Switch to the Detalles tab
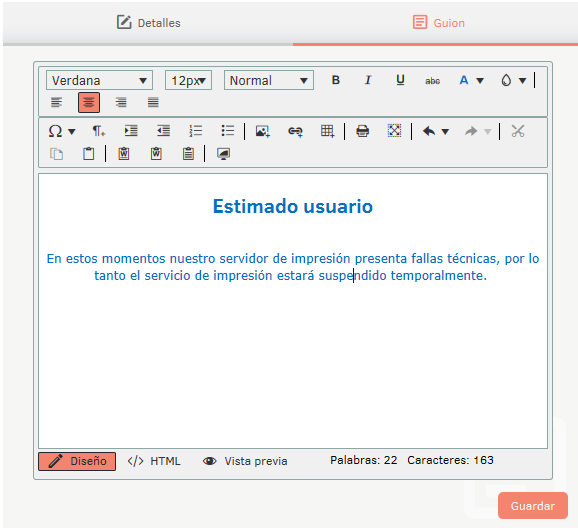 coord(149,23)
